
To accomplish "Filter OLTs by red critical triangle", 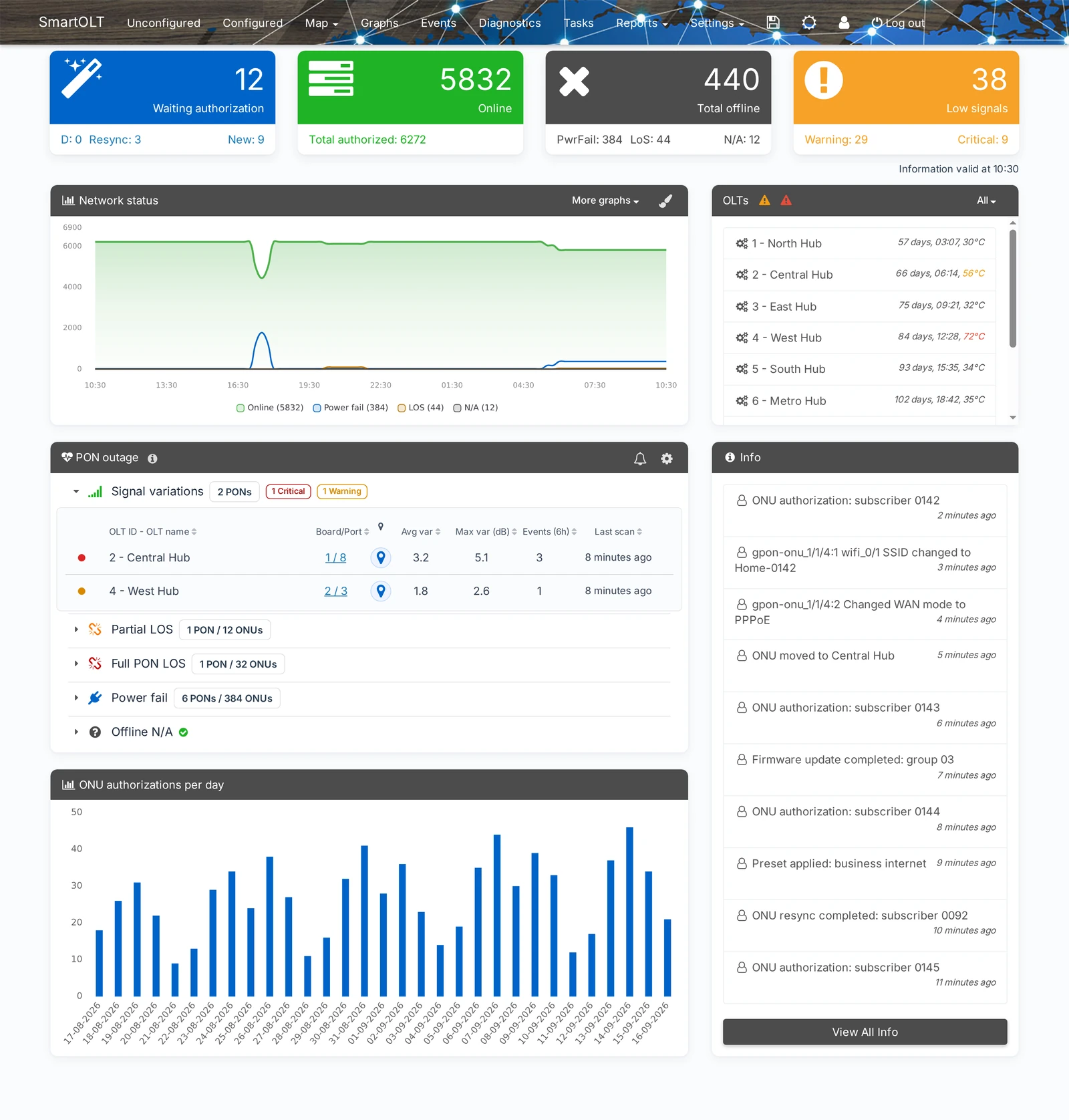I will [786, 200].
